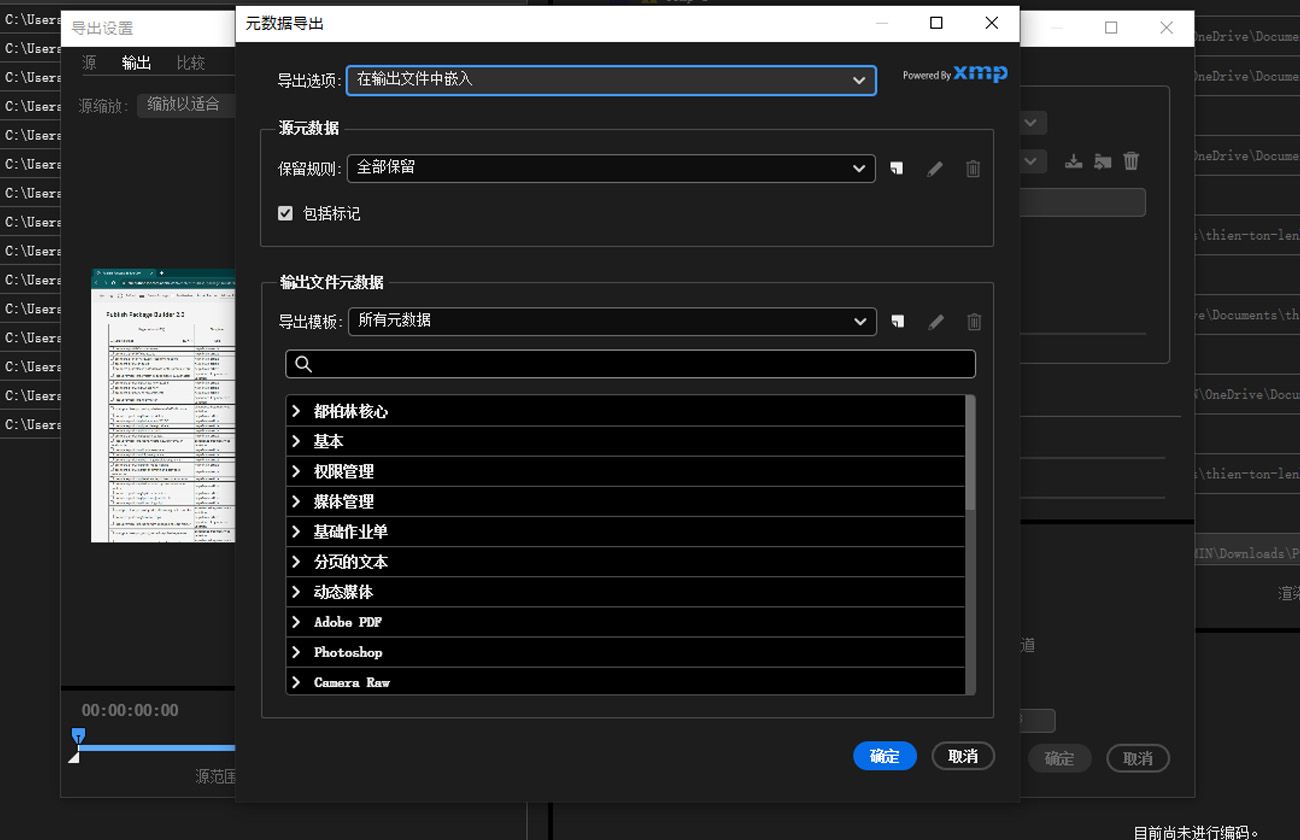Maximize the 元数据导出 dialog window
The height and width of the screenshot is (840, 1300).
click(936, 23)
